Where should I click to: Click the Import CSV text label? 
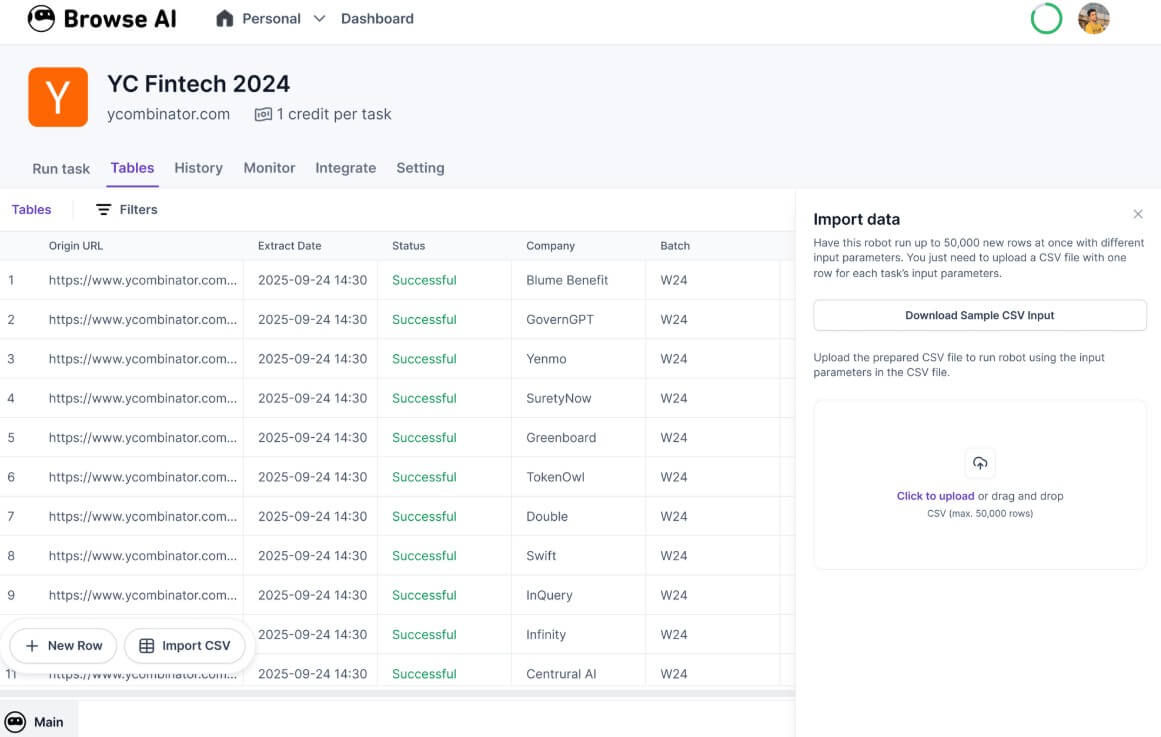tap(196, 646)
